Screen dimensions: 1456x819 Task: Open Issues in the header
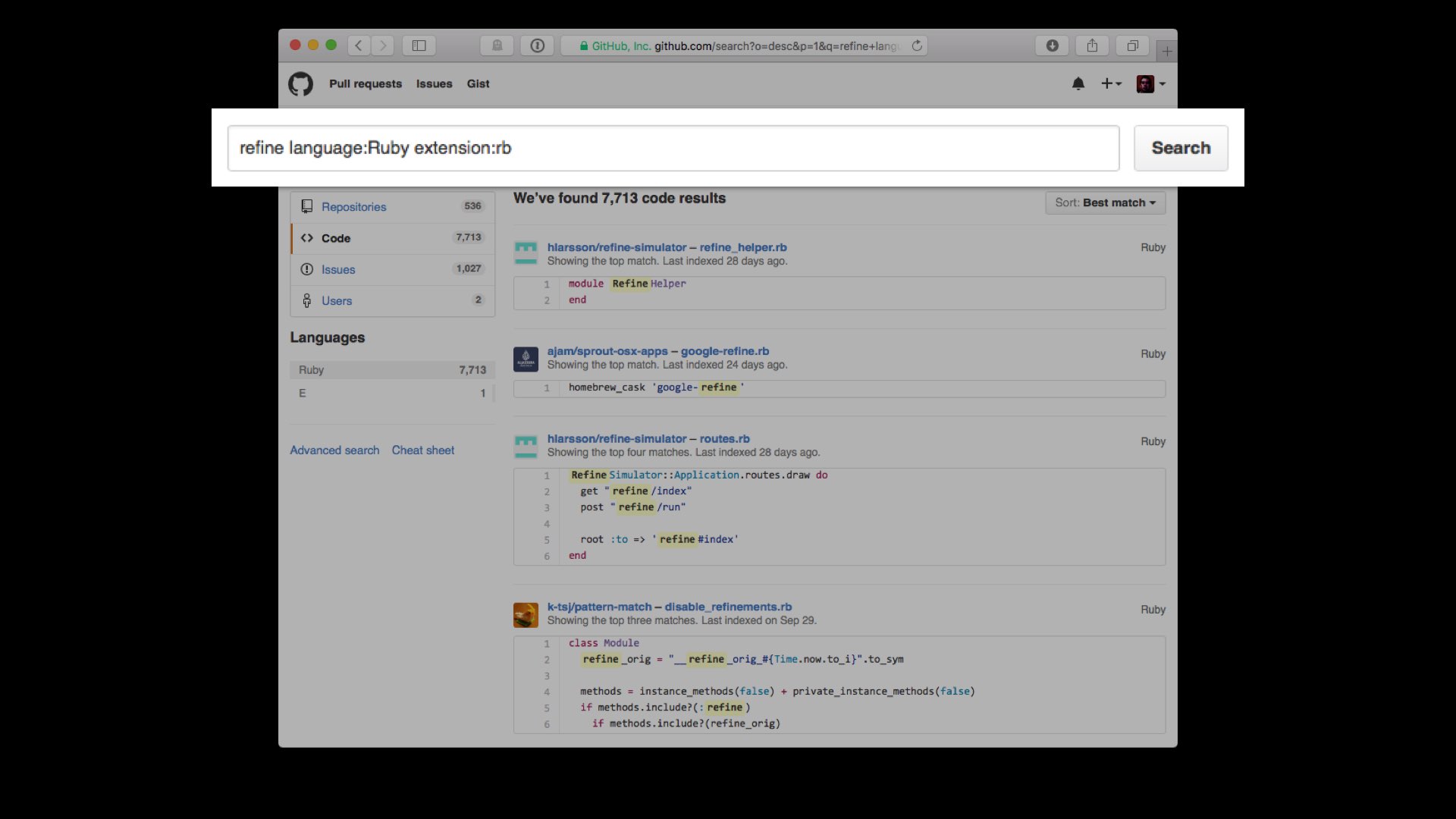click(434, 83)
